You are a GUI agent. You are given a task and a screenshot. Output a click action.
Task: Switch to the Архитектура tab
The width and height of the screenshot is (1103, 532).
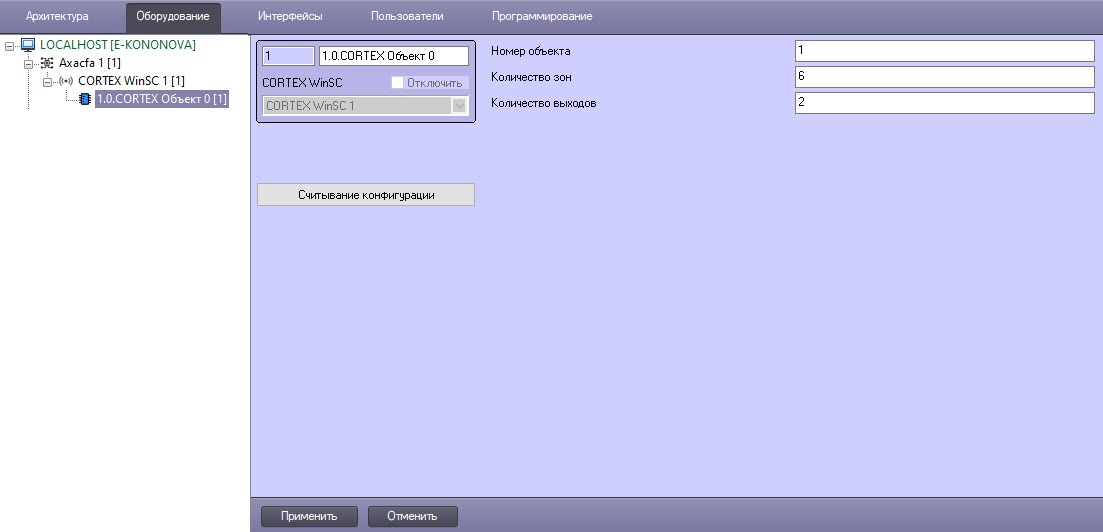tap(57, 17)
